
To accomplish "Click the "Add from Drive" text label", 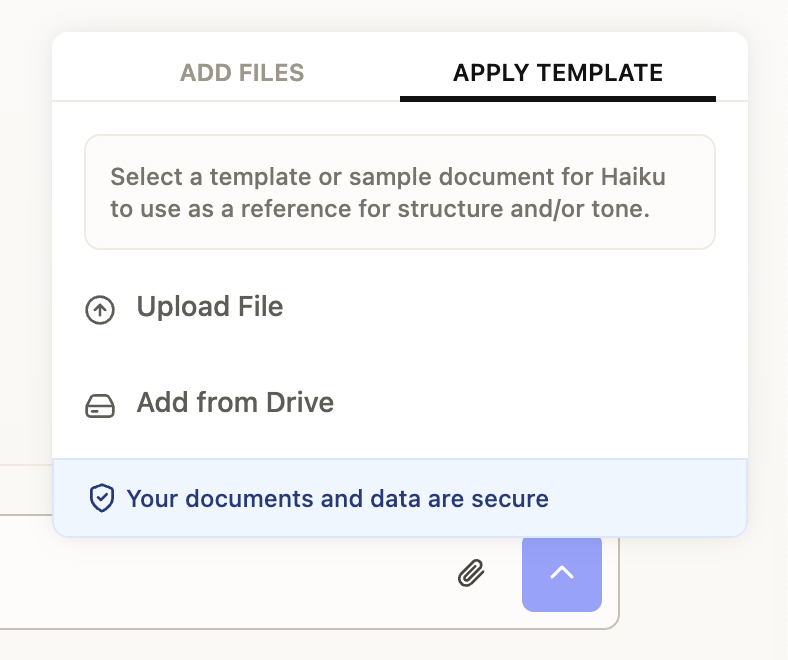I will [235, 403].
